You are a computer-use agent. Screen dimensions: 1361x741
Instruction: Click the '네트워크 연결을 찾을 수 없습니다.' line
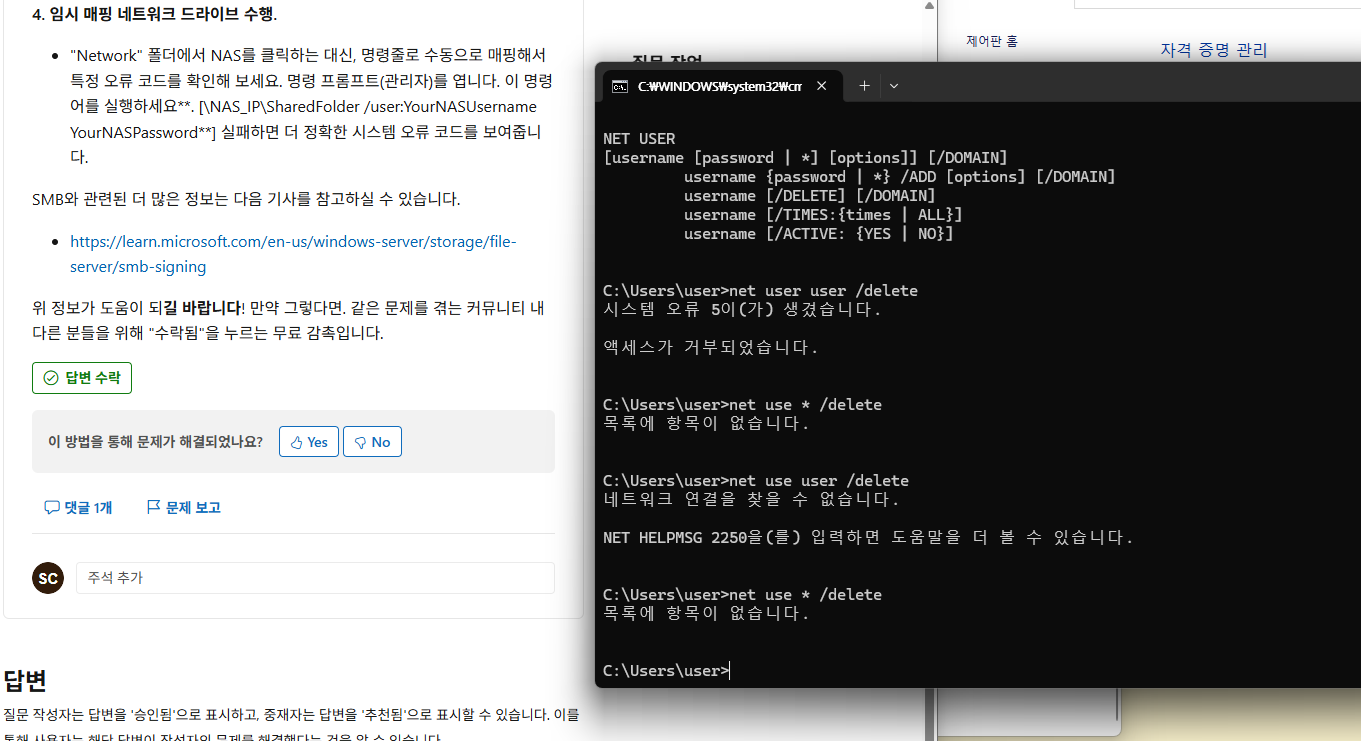(752, 500)
